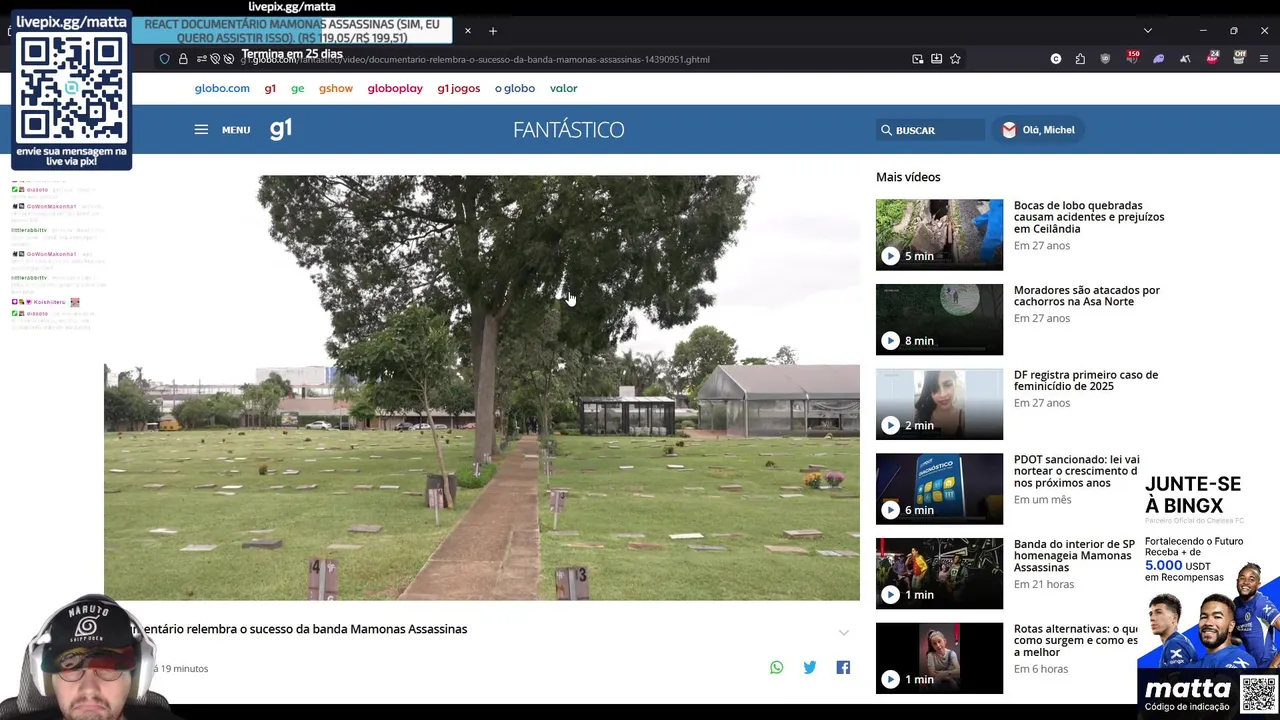Screen dimensions: 1280x720
Task: Open the o globo link
Action: [x=515, y=88]
